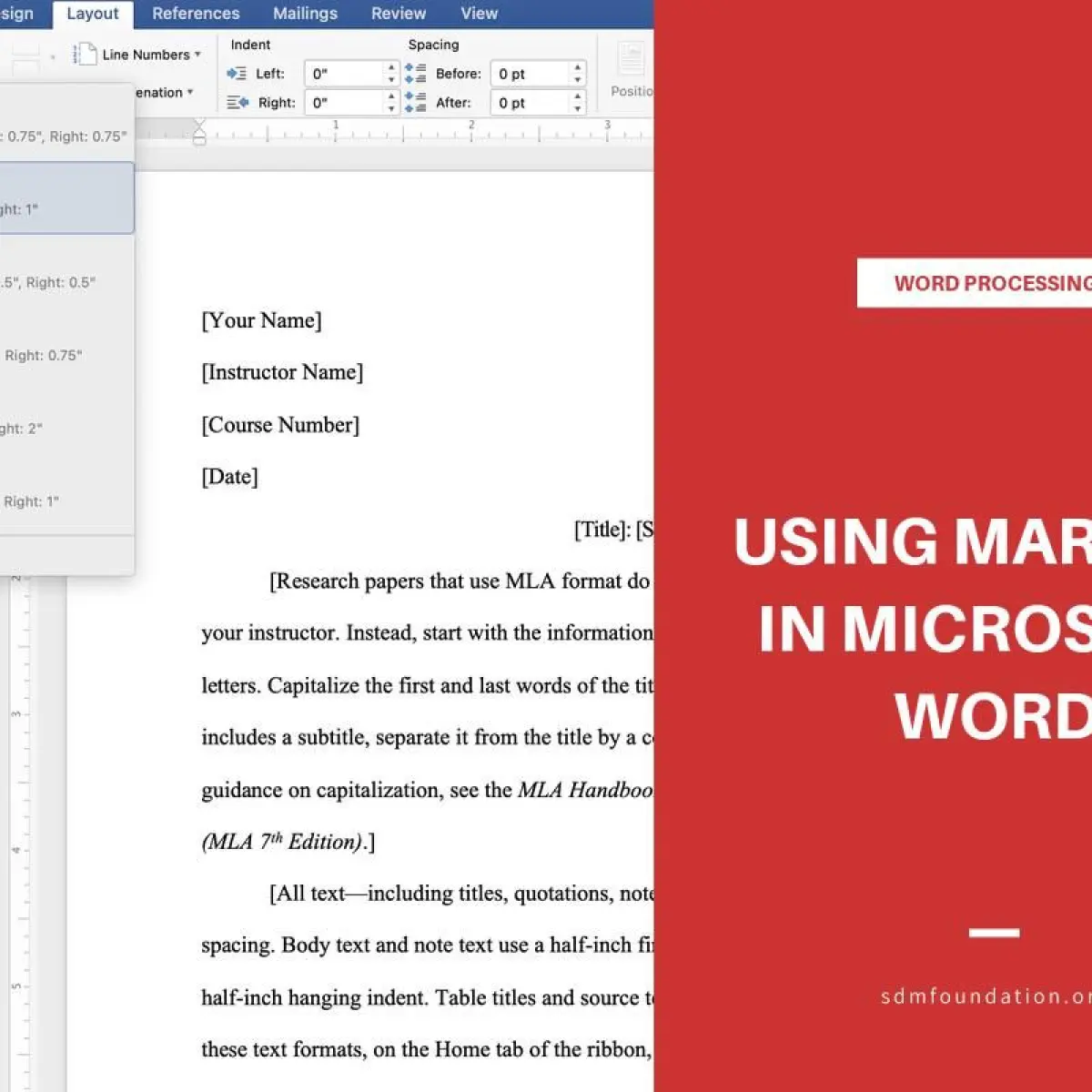Choose the Right: 0.5" margin preset

tap(66, 273)
